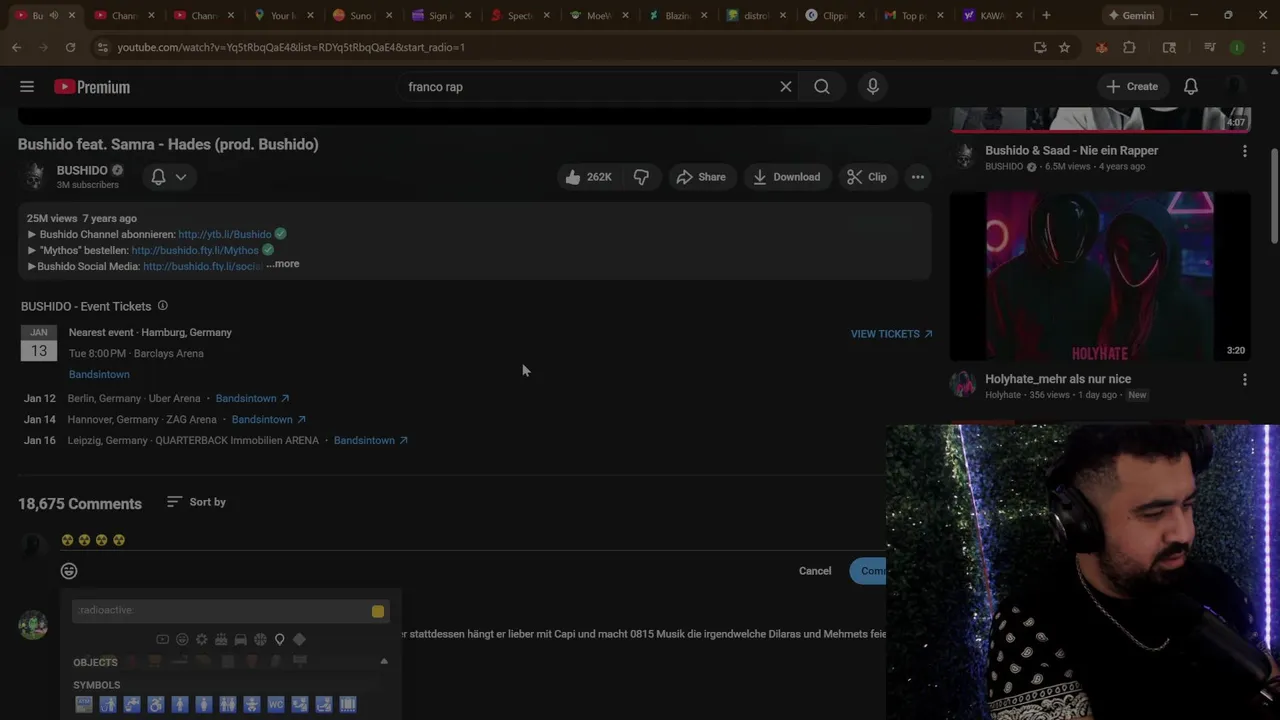This screenshot has width=1280, height=720.
Task: Jump to YouTube emoji category
Action: pyautogui.click(x=163, y=639)
